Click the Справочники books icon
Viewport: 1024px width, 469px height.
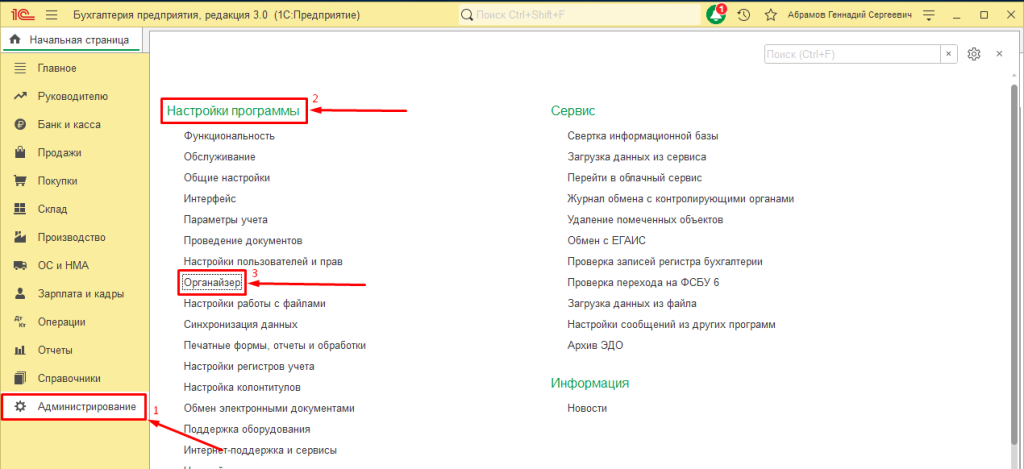pos(20,378)
